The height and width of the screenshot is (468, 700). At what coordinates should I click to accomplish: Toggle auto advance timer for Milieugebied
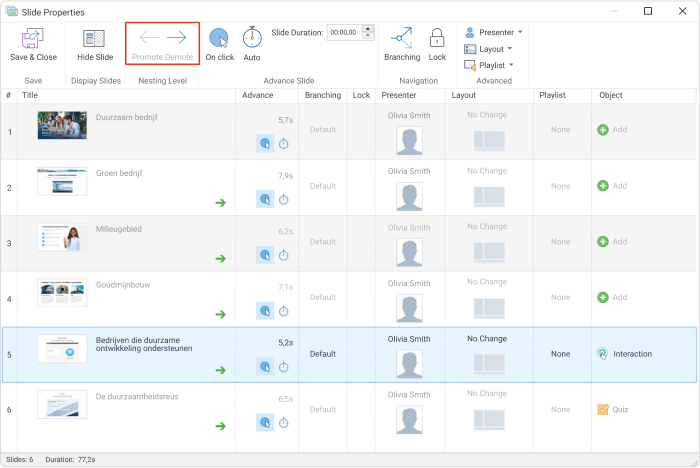point(283,255)
